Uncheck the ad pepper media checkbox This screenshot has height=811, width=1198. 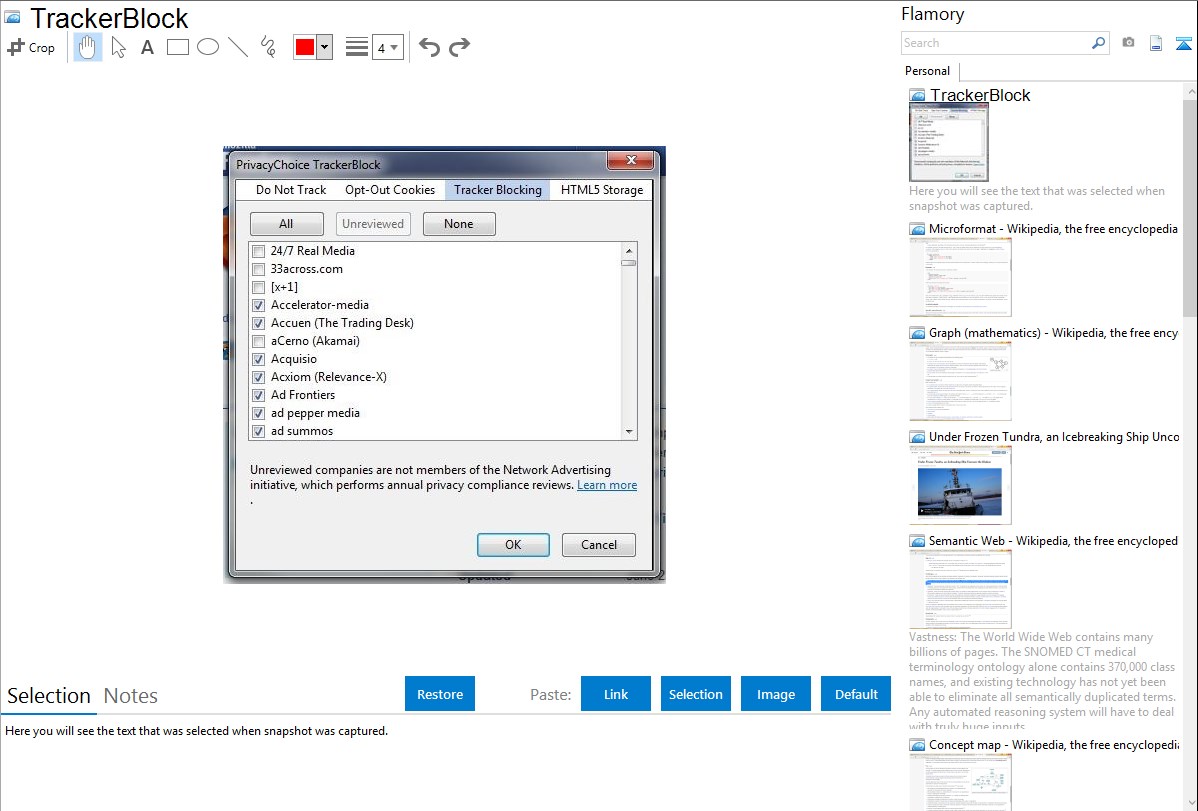click(259, 414)
